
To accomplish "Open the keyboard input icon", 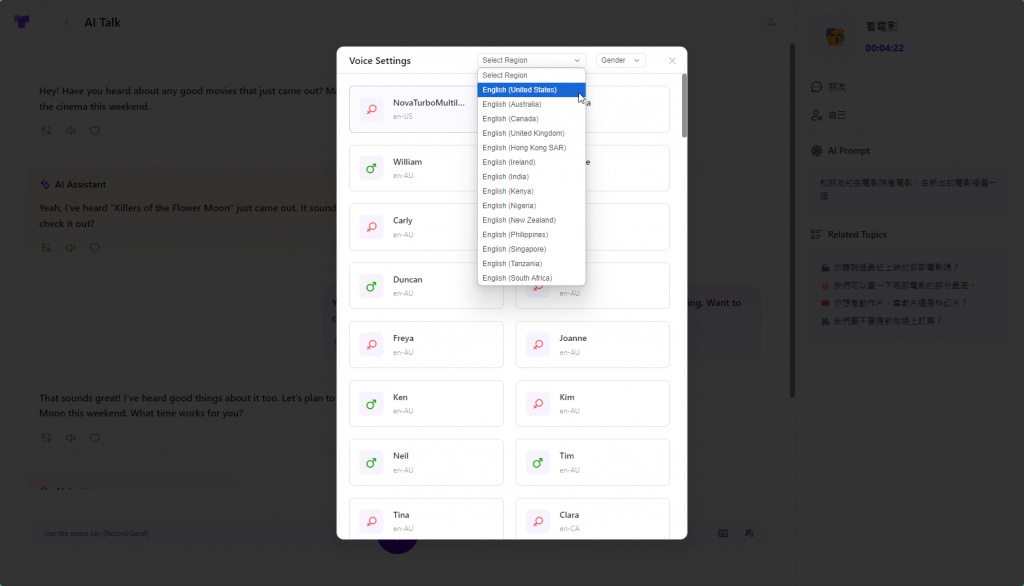I will pos(723,533).
